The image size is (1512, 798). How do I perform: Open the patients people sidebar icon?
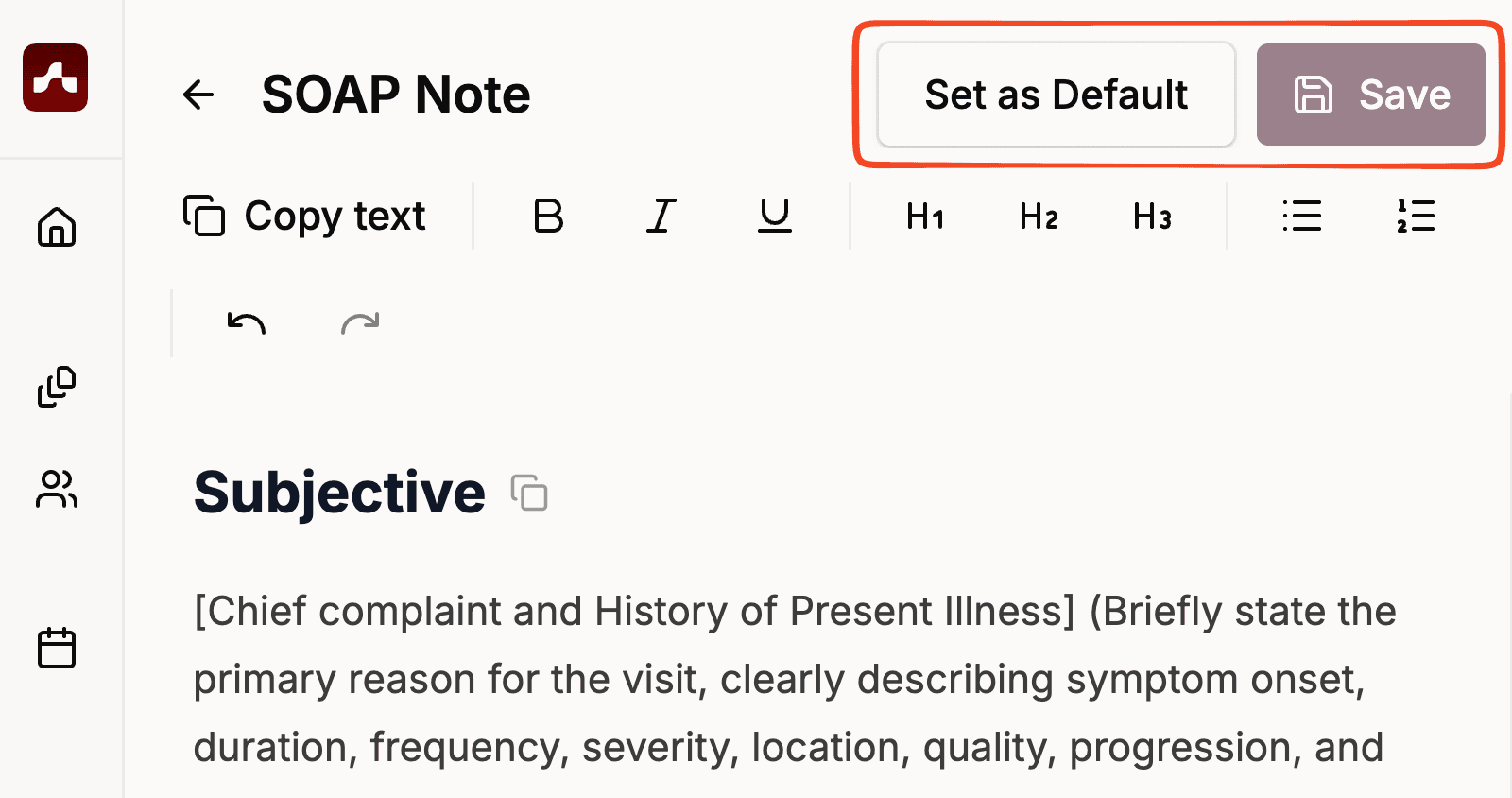point(57,489)
